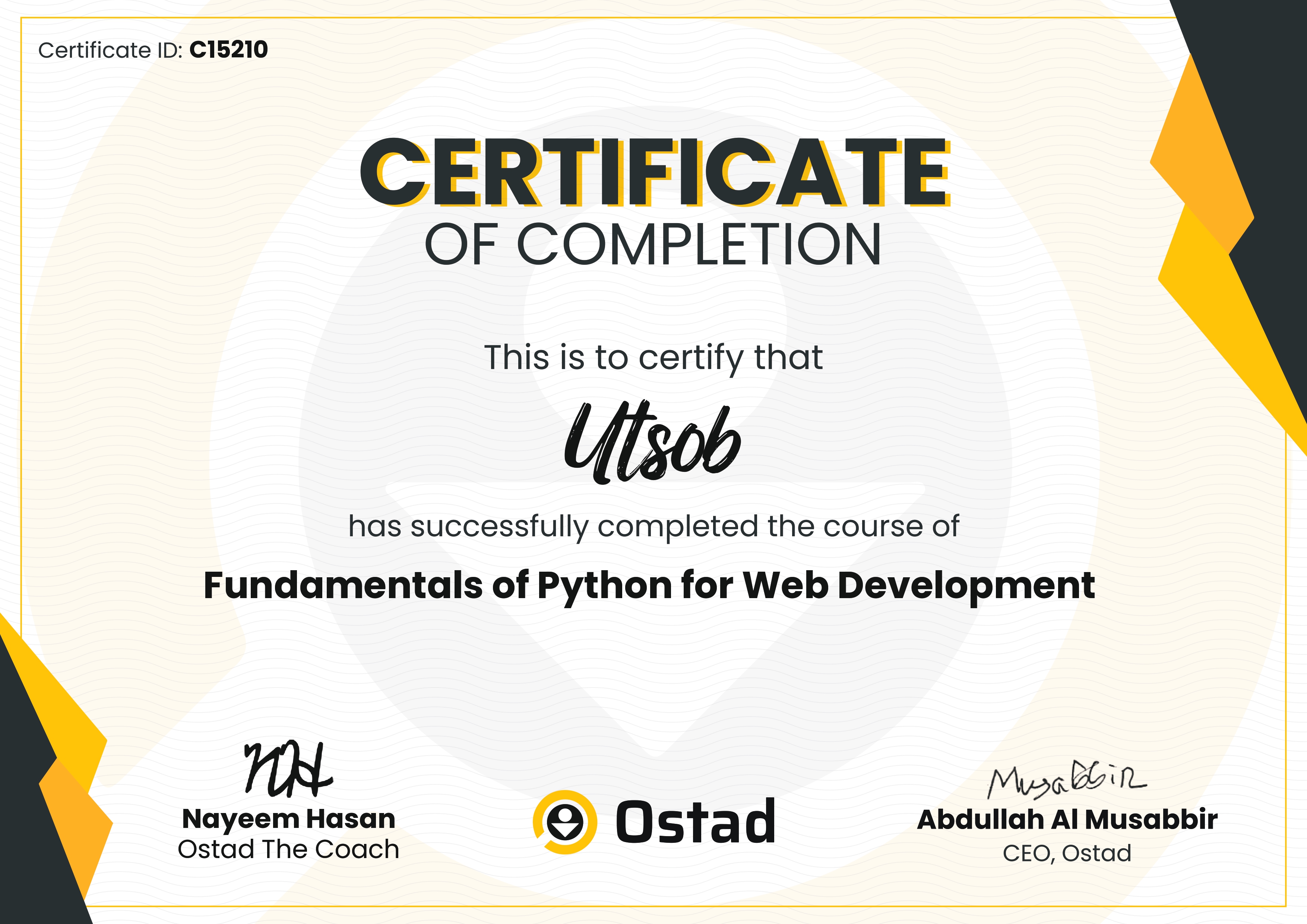The image size is (1307, 924).
Task: Click 'This is to certify that' text
Action: pos(653,358)
